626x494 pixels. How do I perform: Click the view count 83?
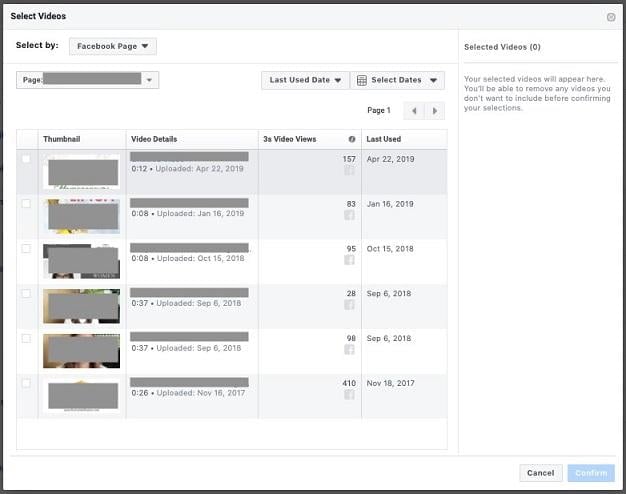pyautogui.click(x=351, y=204)
